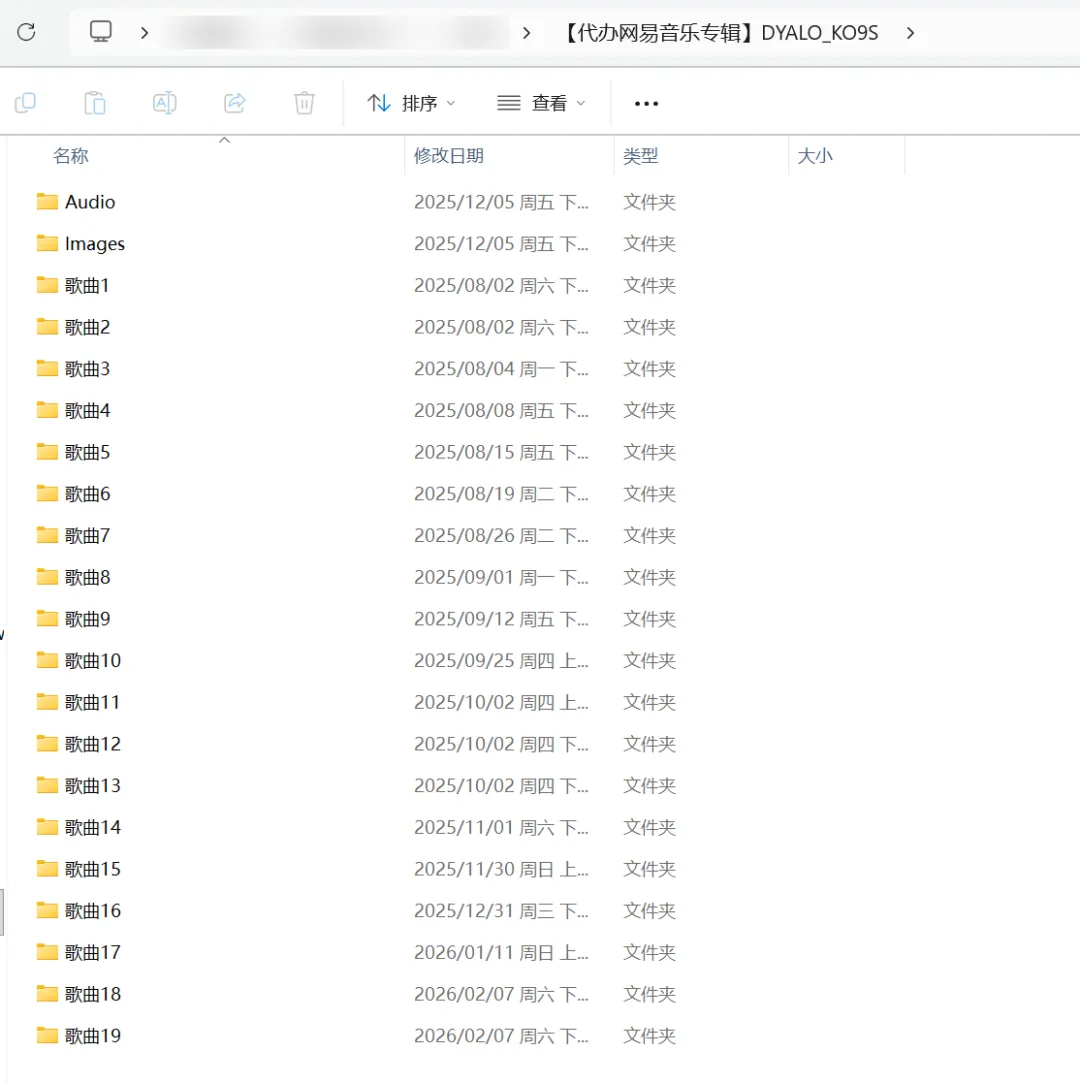Click the Paste toolbar icon
Screen dimensions: 1080x1083
[x=95, y=103]
